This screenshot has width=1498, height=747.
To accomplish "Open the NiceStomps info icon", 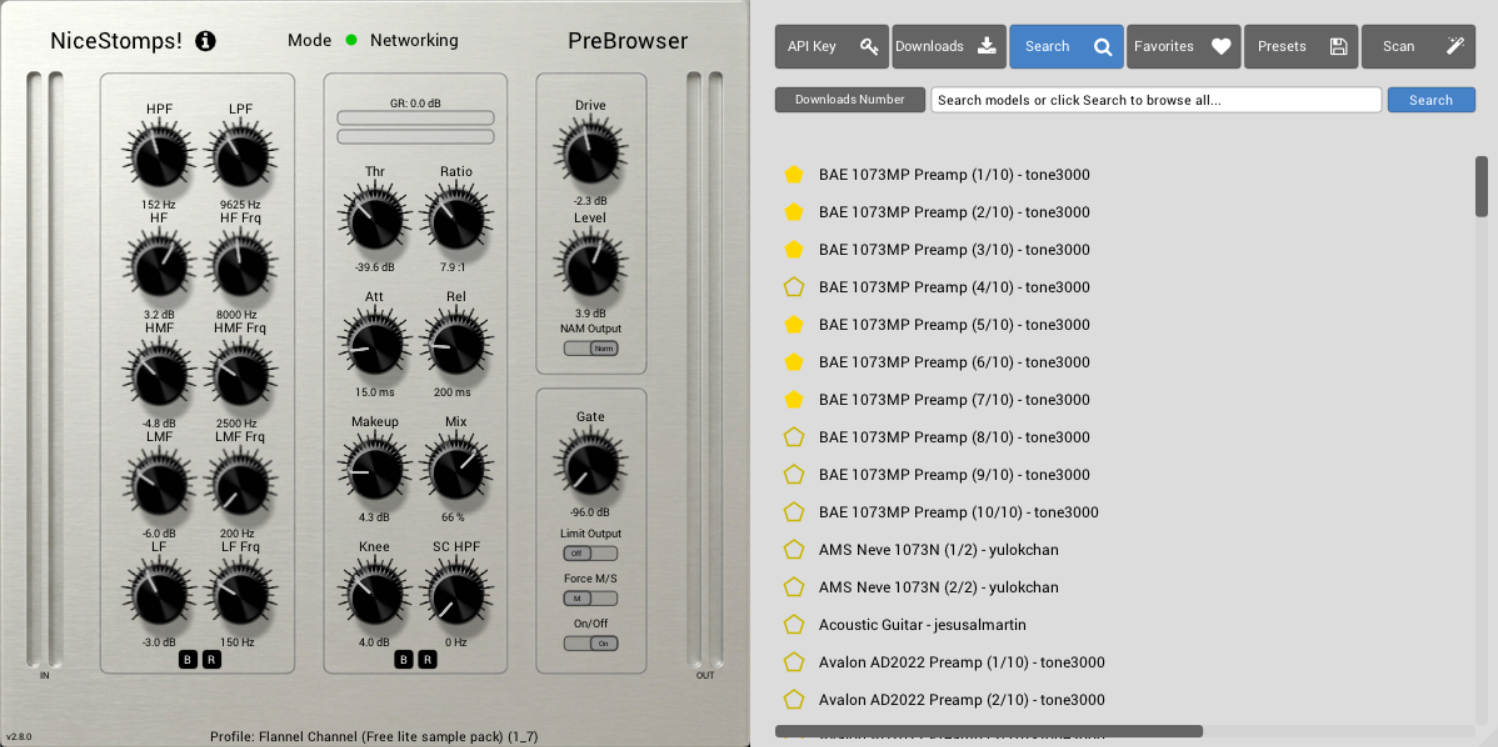I will [205, 41].
